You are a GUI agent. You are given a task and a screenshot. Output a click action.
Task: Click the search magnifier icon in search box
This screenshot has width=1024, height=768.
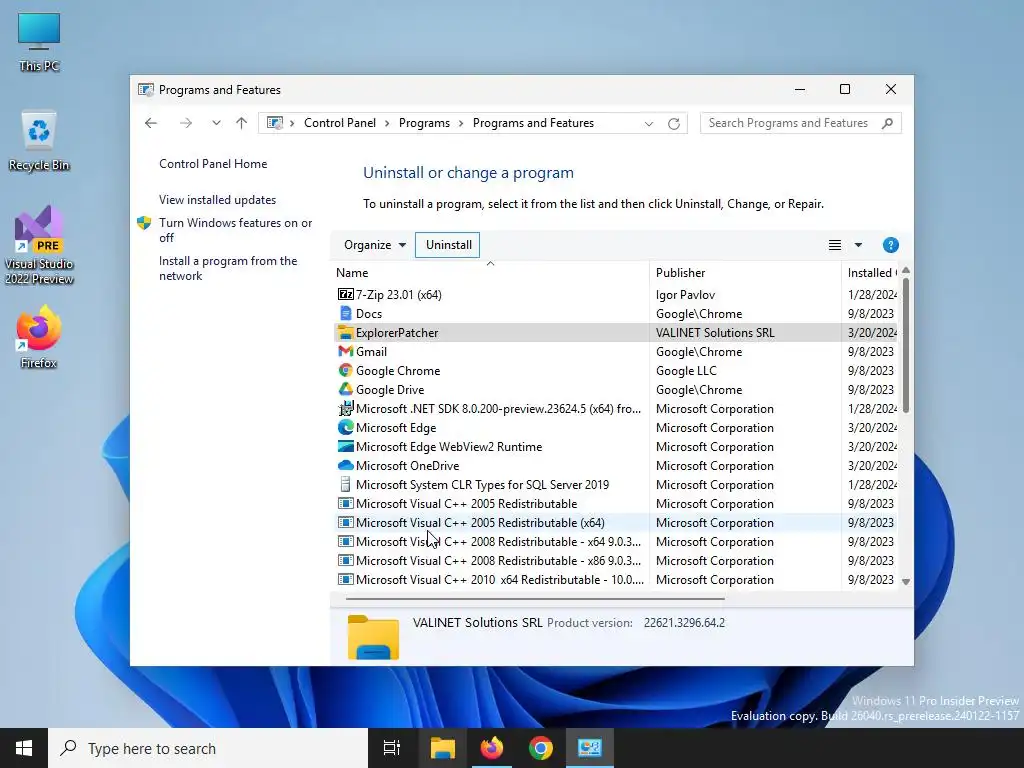[x=887, y=123]
